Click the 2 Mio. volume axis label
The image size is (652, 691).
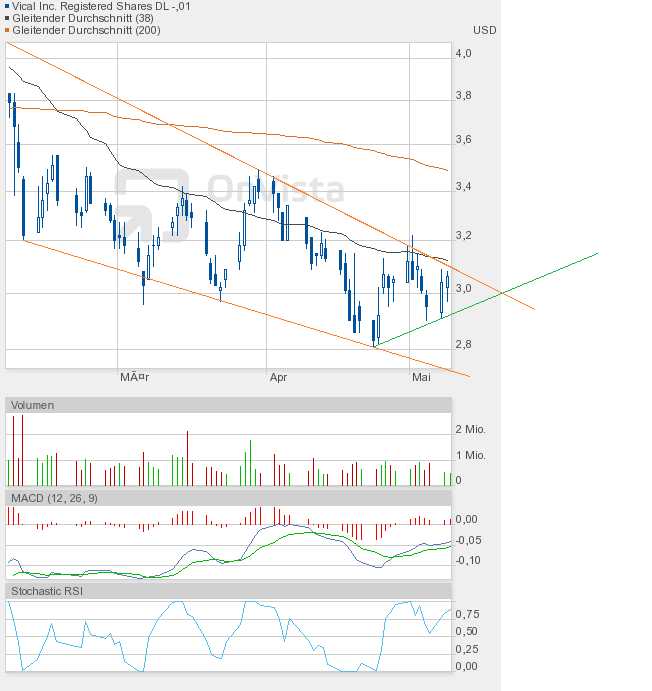click(x=470, y=429)
